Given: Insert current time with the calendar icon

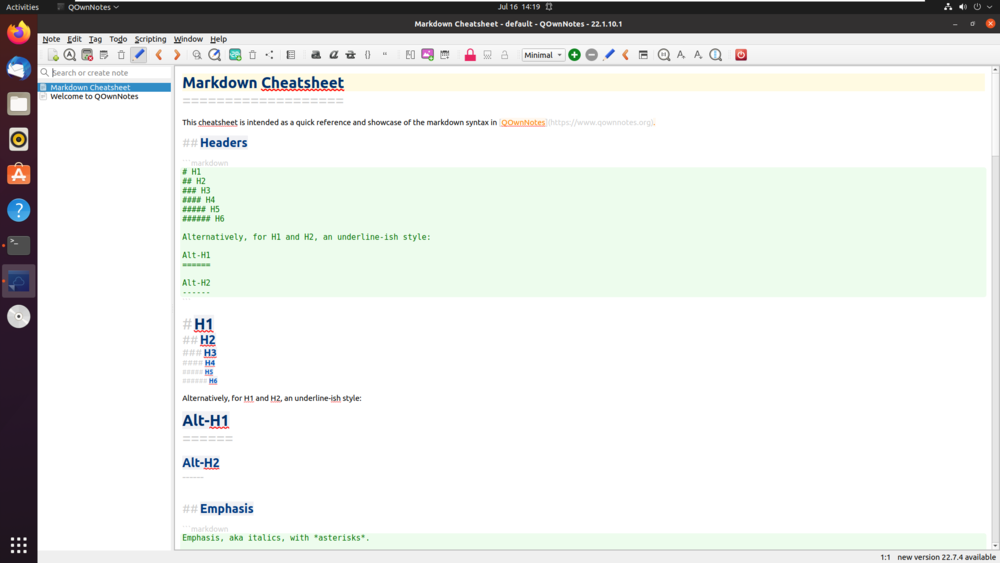Looking at the screenshot, I should pyautogui.click(x=445, y=55).
